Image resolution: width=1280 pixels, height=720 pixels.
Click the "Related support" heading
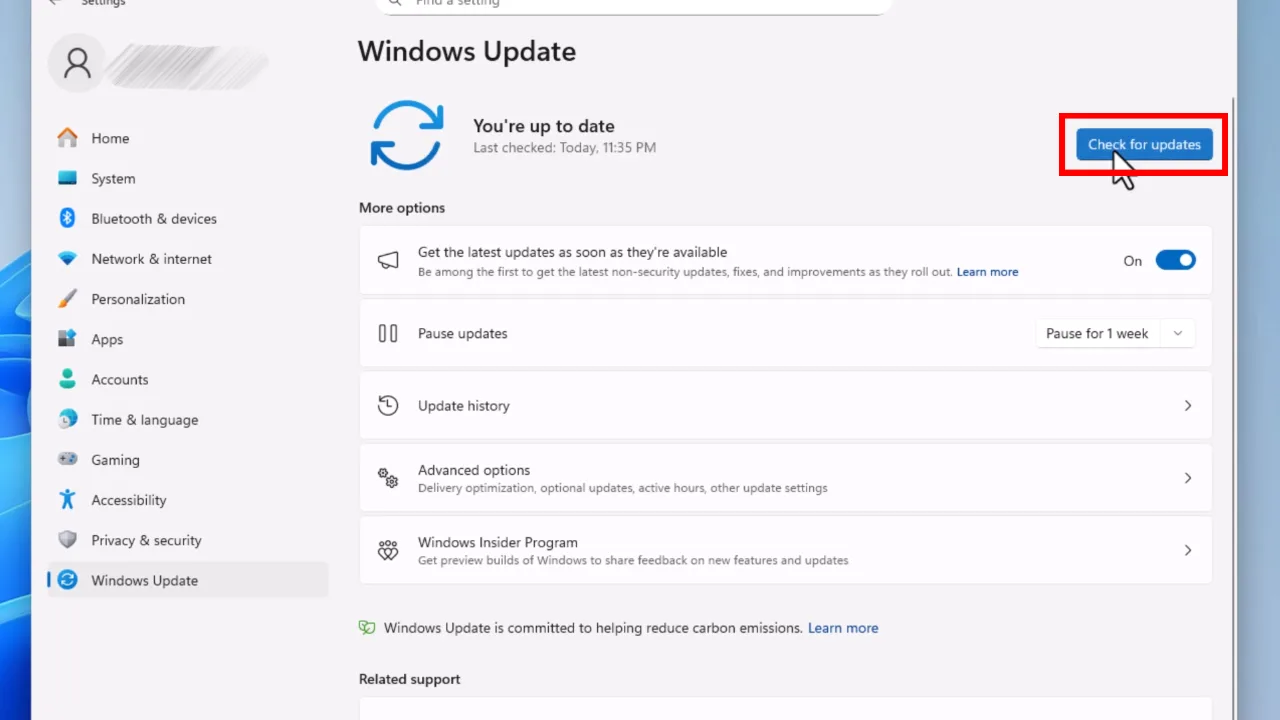pos(410,679)
